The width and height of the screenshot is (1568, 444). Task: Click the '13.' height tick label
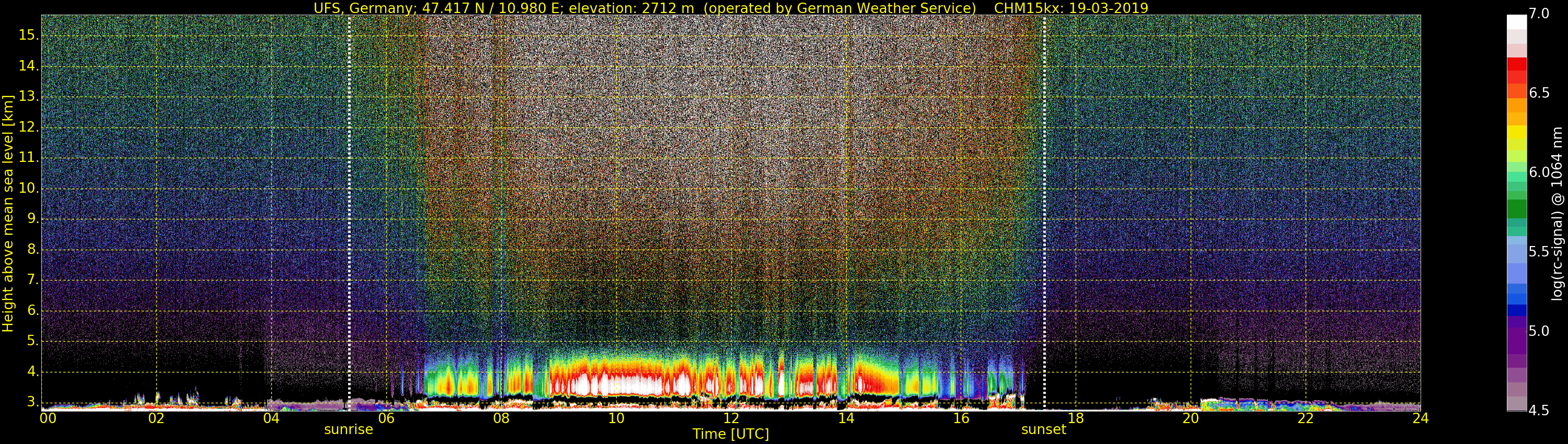click(29, 97)
